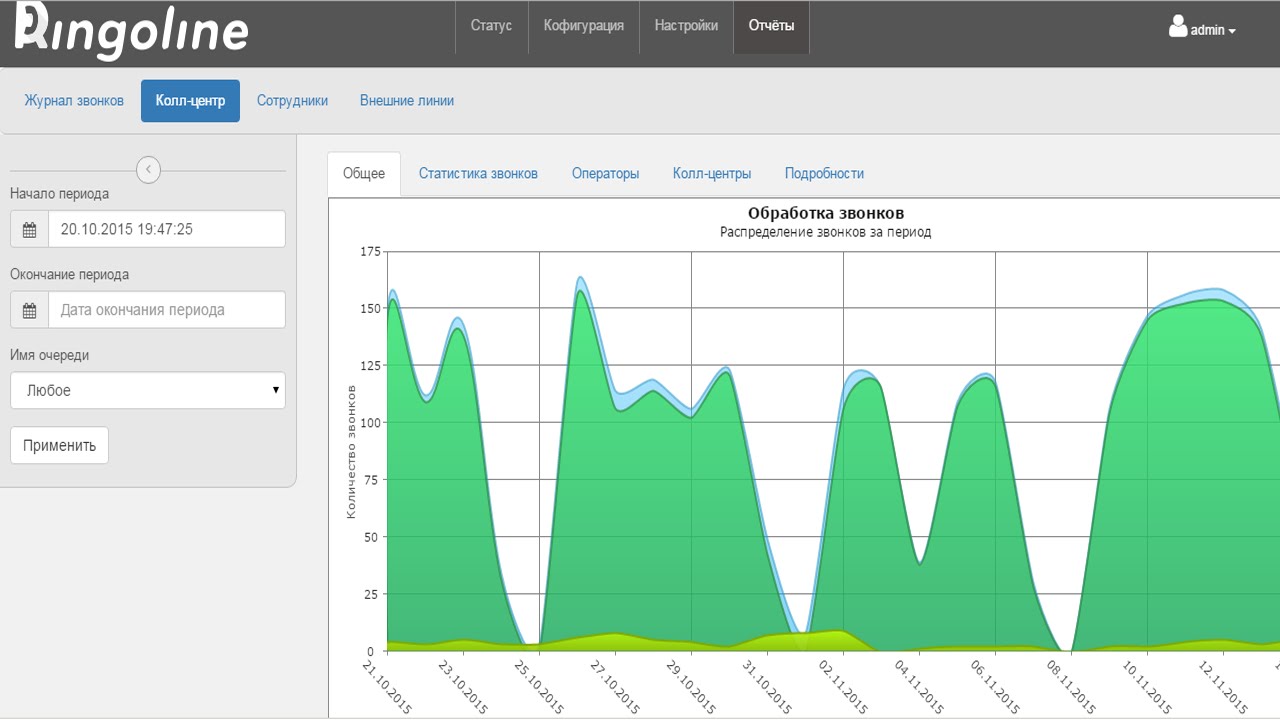Open the admin account dropdown

[1202, 28]
